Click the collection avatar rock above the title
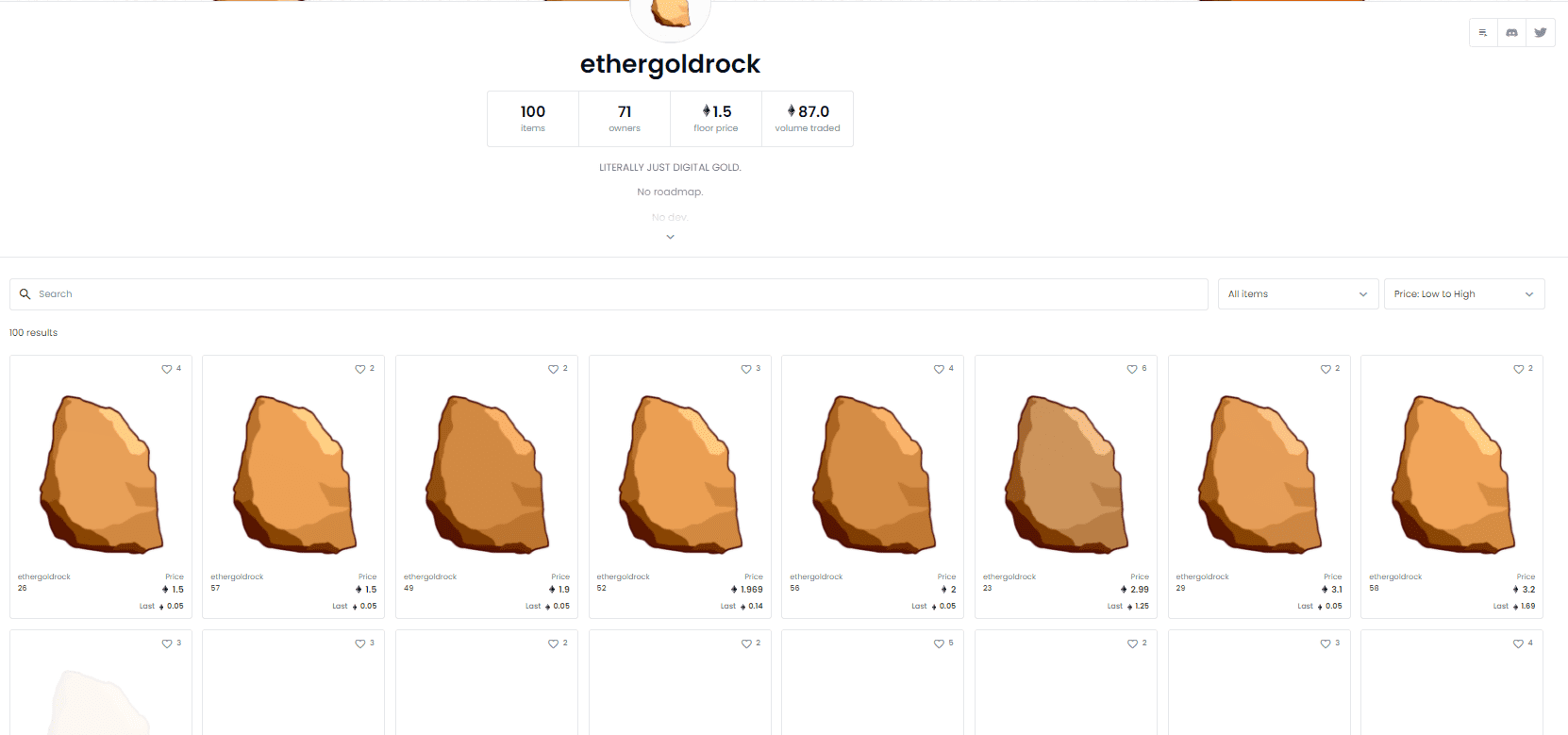 coord(670,14)
